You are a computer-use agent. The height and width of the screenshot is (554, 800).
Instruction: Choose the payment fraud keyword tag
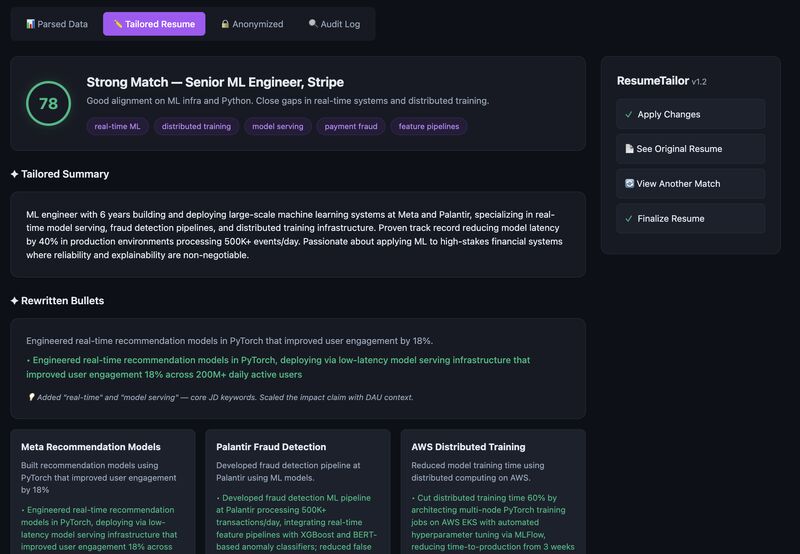click(350, 126)
